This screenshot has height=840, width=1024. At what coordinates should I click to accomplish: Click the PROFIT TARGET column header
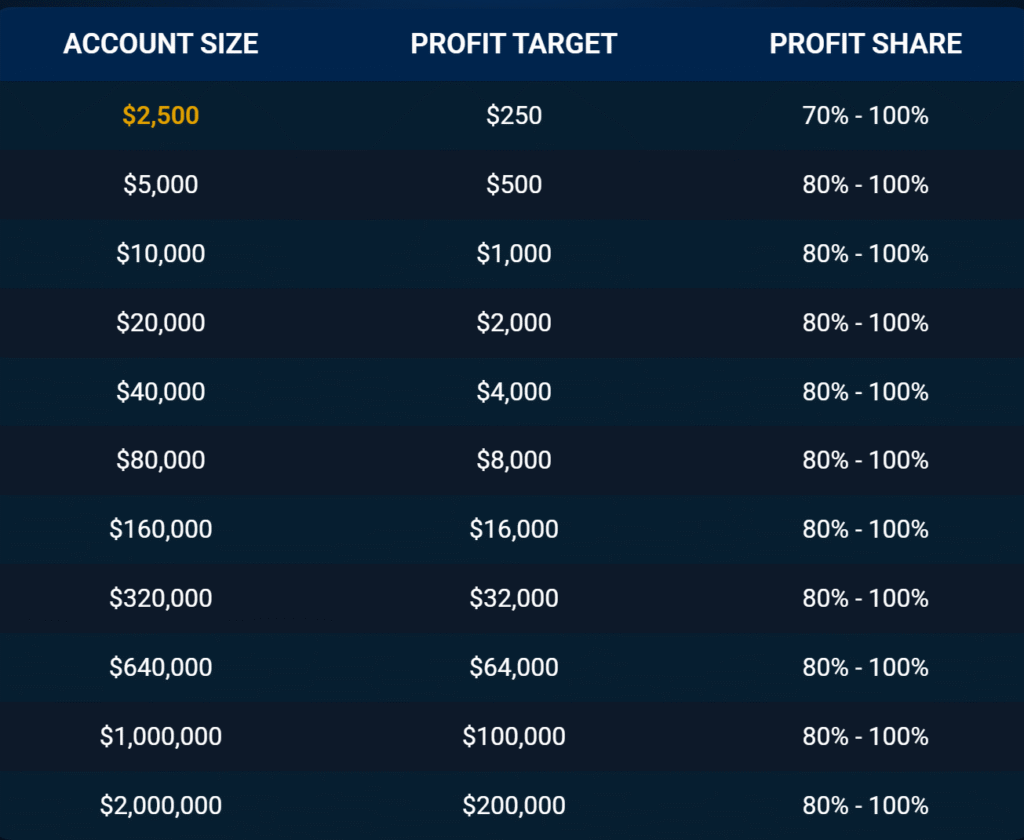tap(514, 44)
